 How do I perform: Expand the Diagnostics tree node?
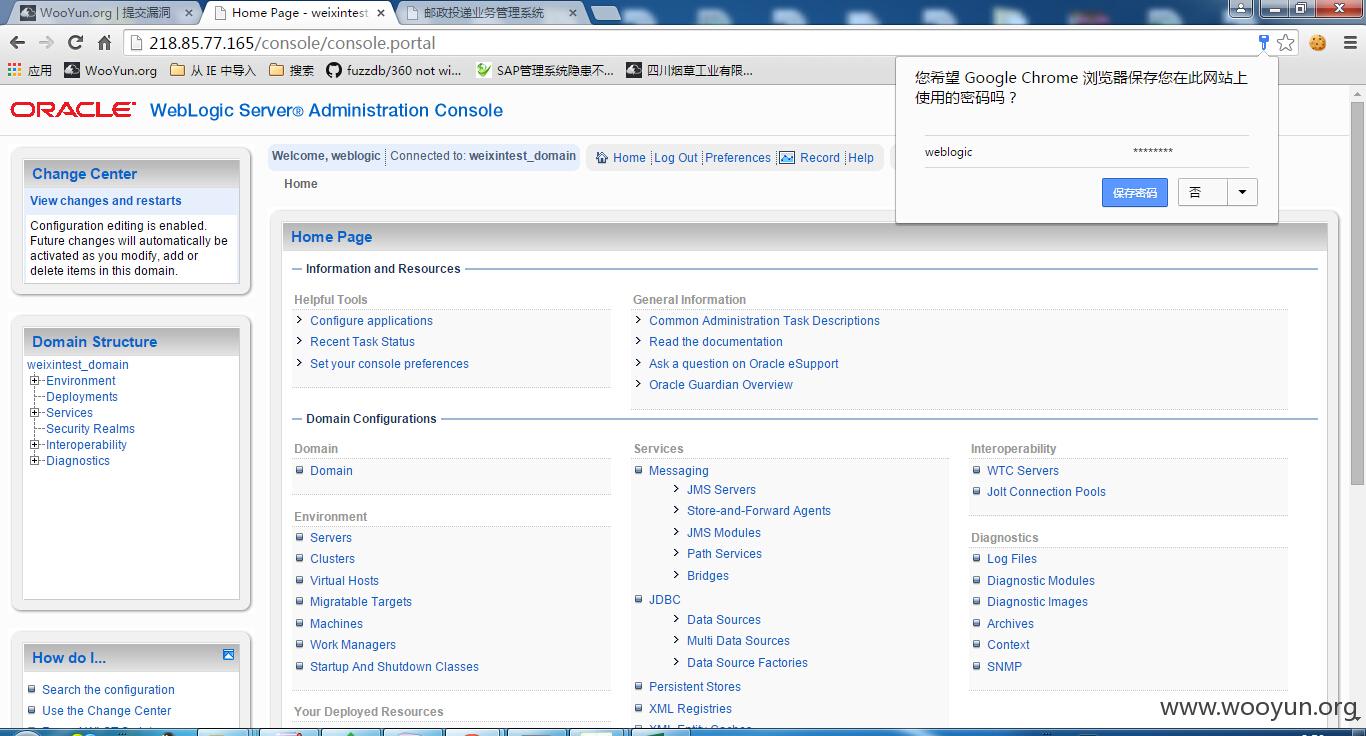click(x=35, y=461)
